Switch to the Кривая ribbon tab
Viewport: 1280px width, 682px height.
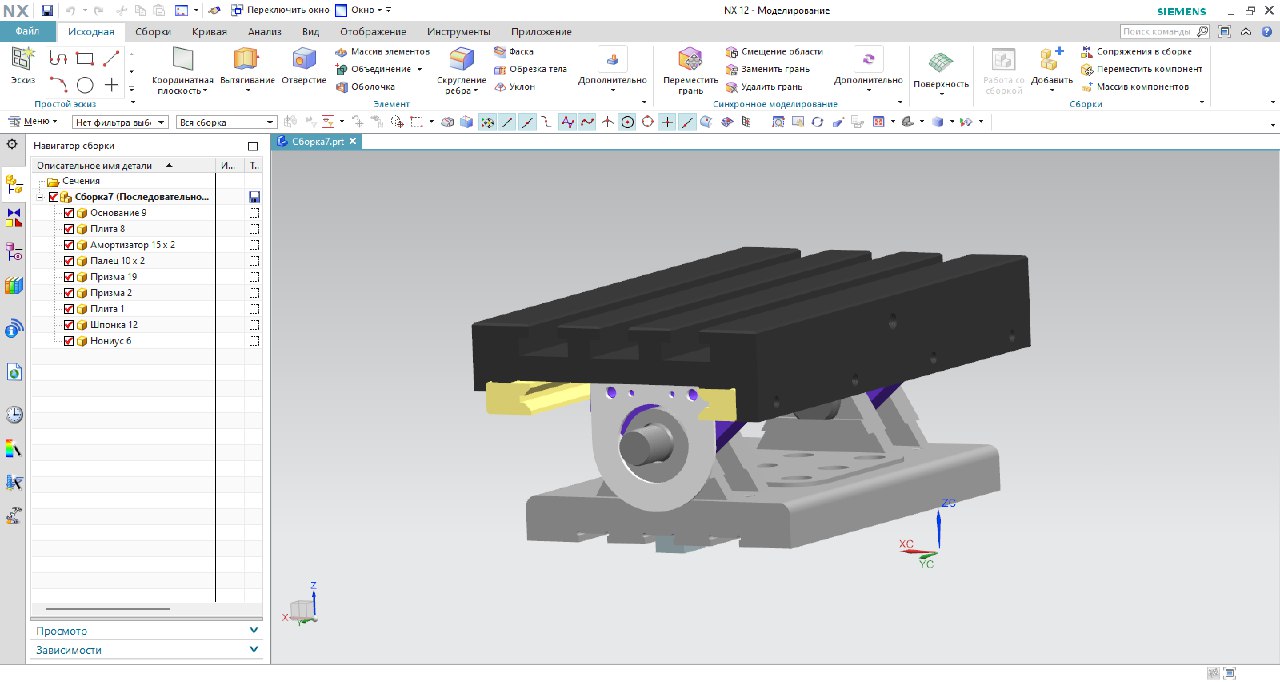209,31
